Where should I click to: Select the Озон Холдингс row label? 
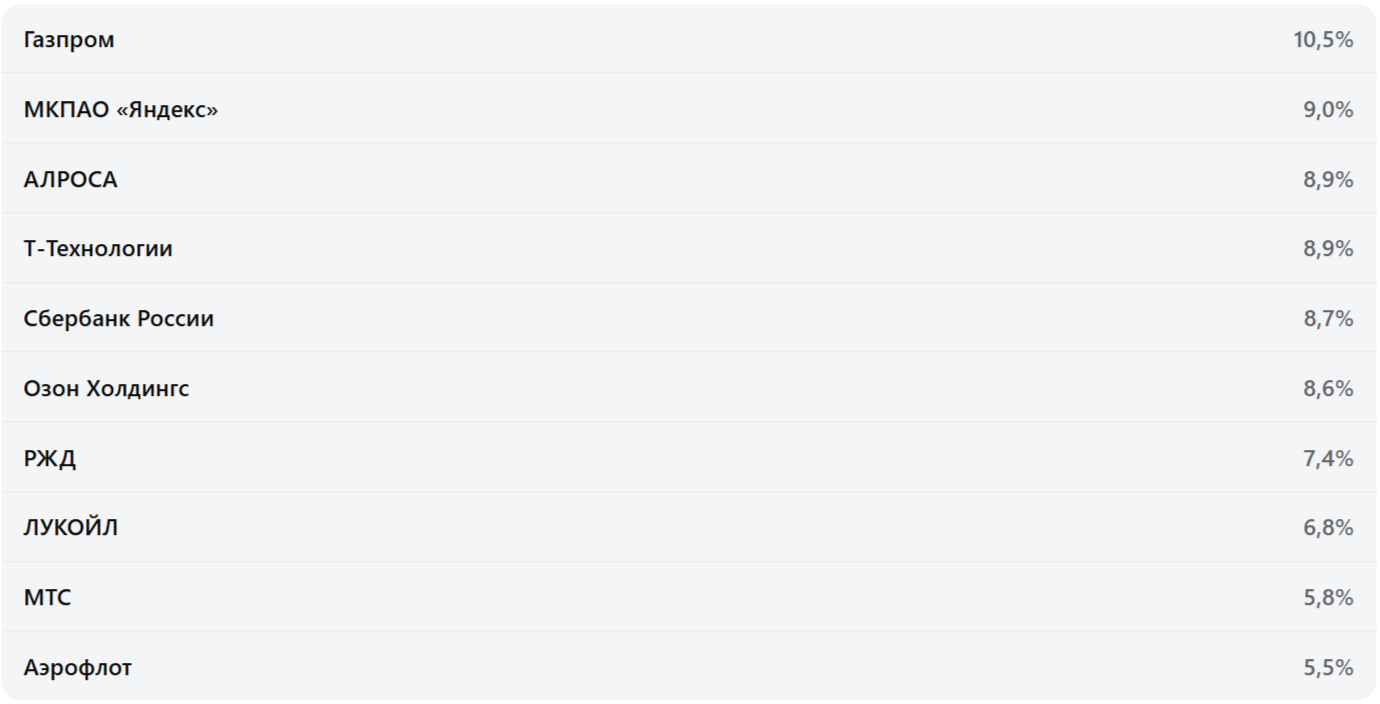pos(106,389)
